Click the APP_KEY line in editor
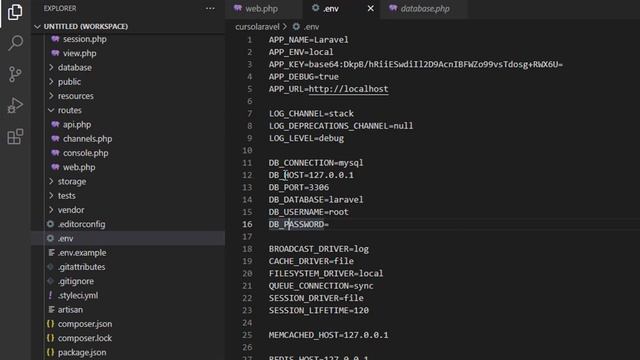This screenshot has height=360, width=640. 416,64
